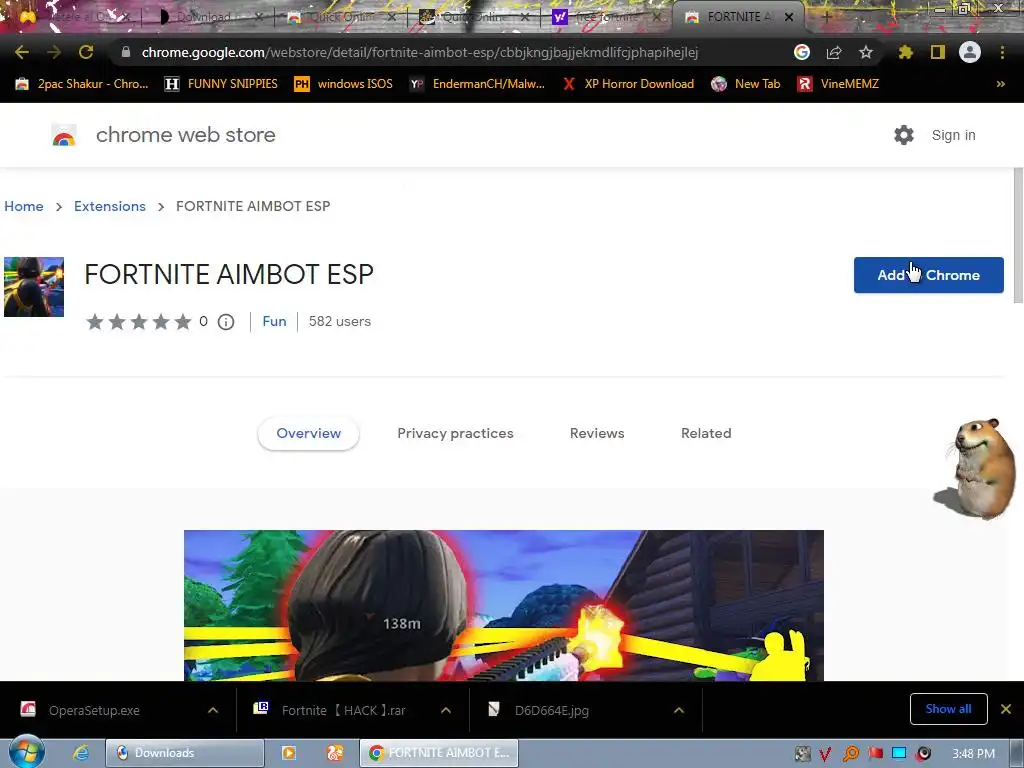Open the Fun category link
1024x768 pixels.
click(x=274, y=321)
